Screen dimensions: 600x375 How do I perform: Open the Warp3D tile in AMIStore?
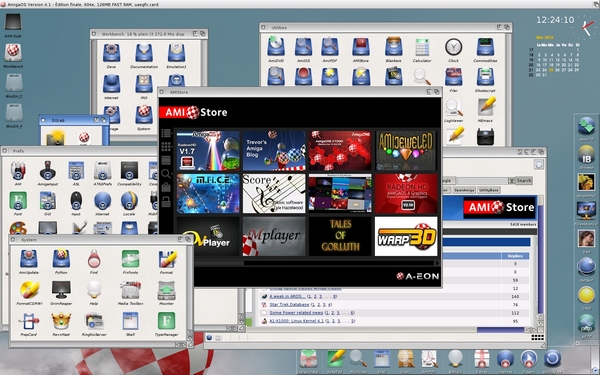tap(406, 236)
